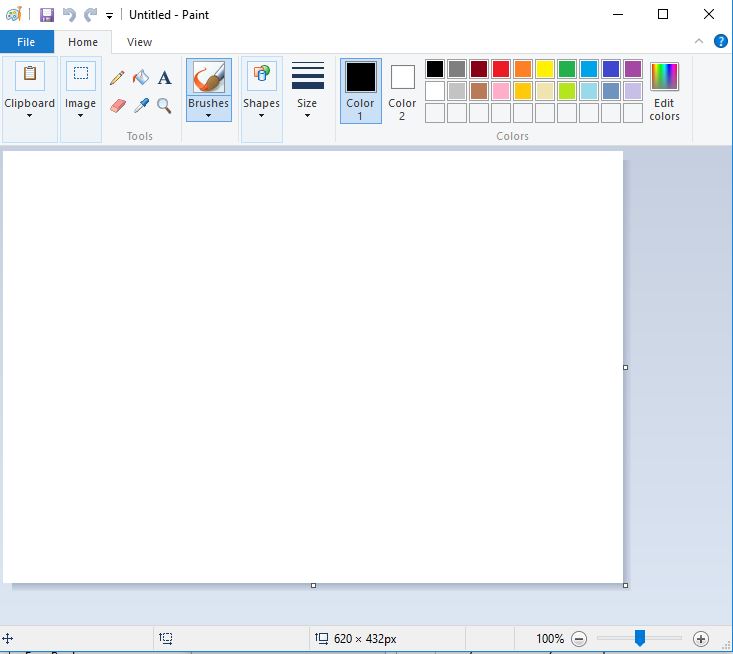733x654 pixels.
Task: Click the Paint app icon in title bar
Action: tap(14, 14)
